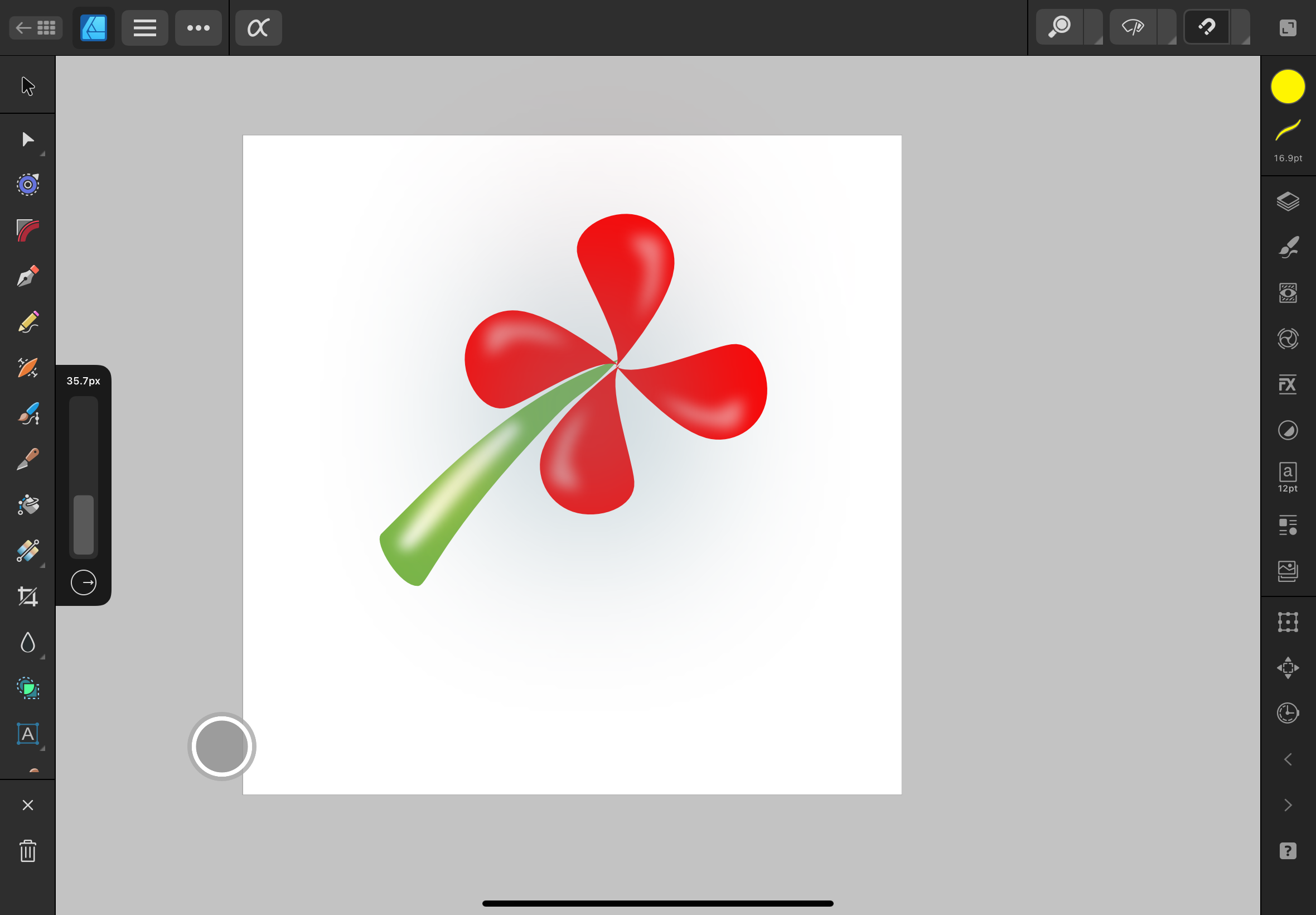Open the 12pt Text panel

[1288, 477]
